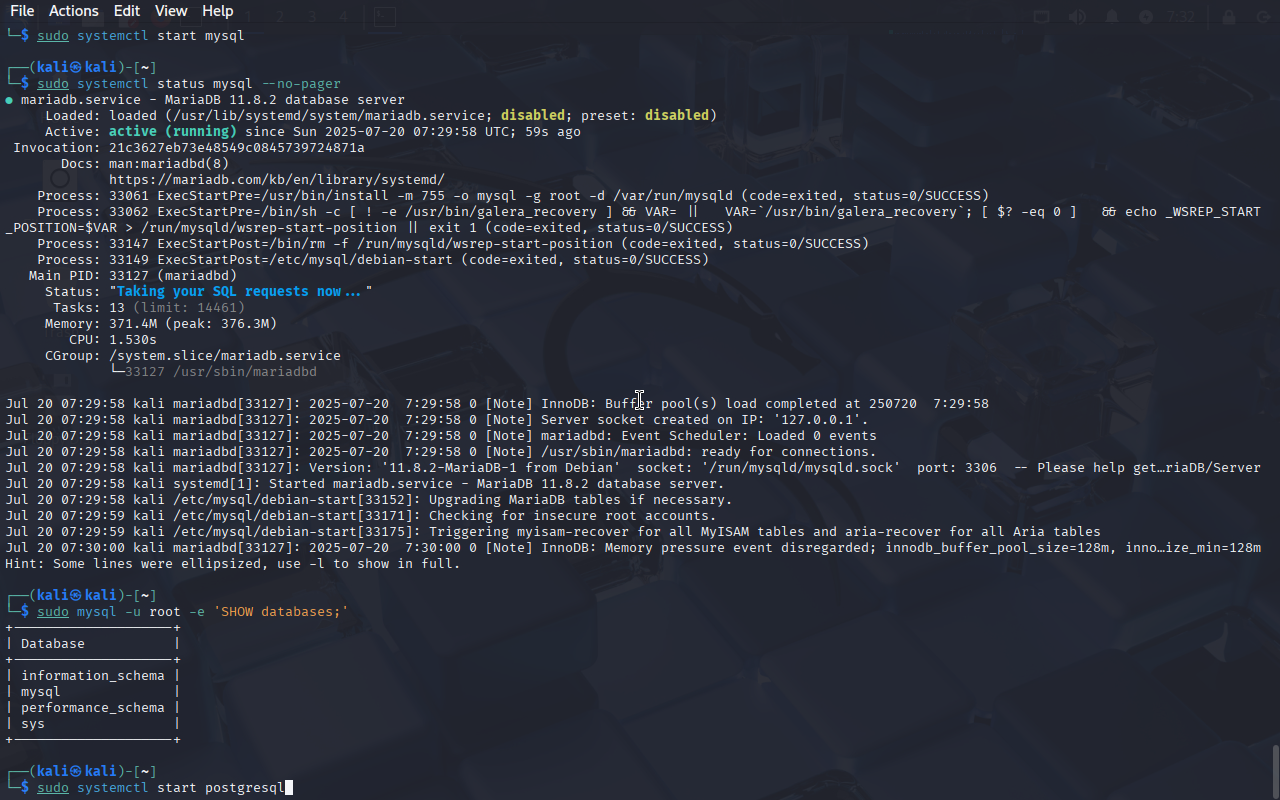Open the View menu
Viewport: 1280px width, 800px height.
[171, 11]
